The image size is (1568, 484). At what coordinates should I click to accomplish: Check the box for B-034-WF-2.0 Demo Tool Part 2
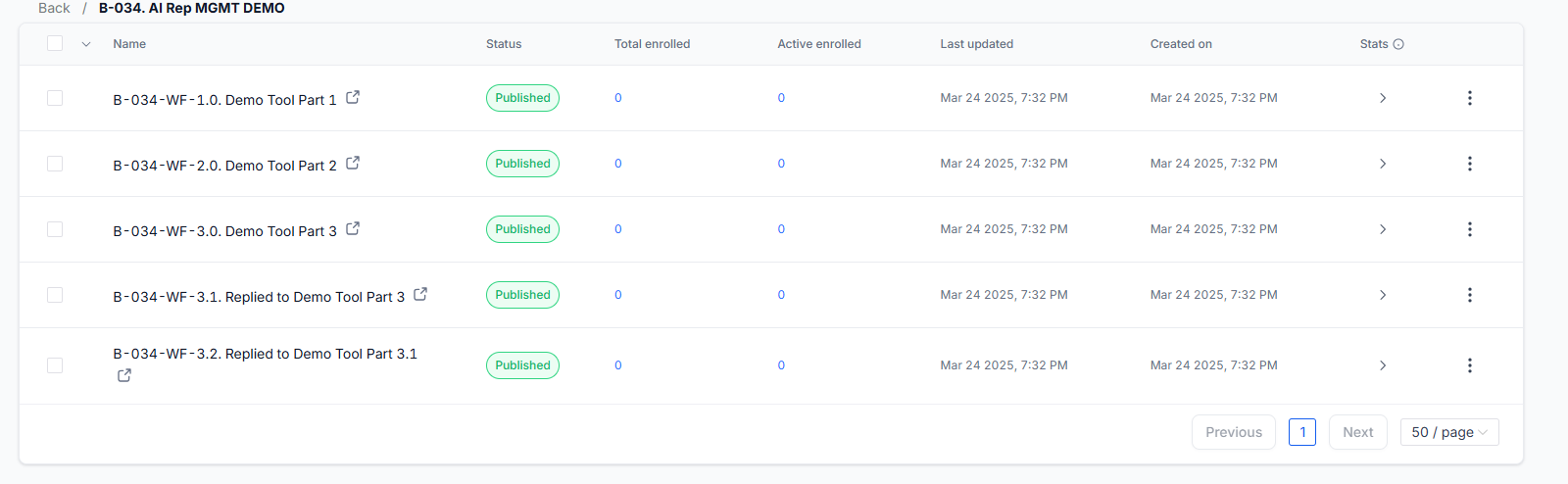coord(55,164)
